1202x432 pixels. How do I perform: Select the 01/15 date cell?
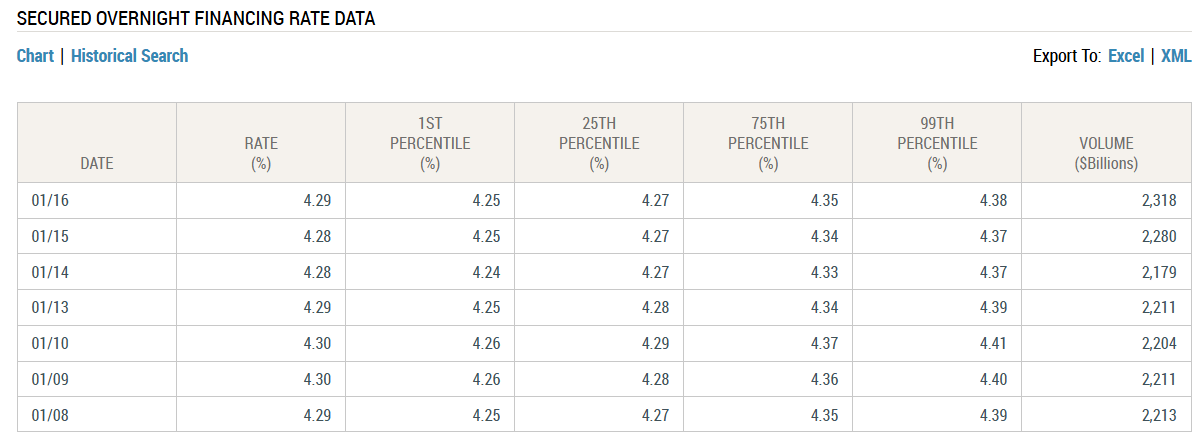50,236
